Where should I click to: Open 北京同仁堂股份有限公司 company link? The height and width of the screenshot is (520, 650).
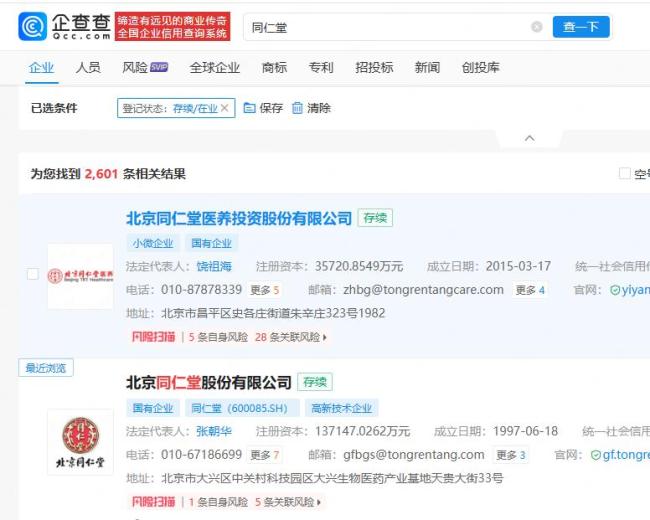209,382
